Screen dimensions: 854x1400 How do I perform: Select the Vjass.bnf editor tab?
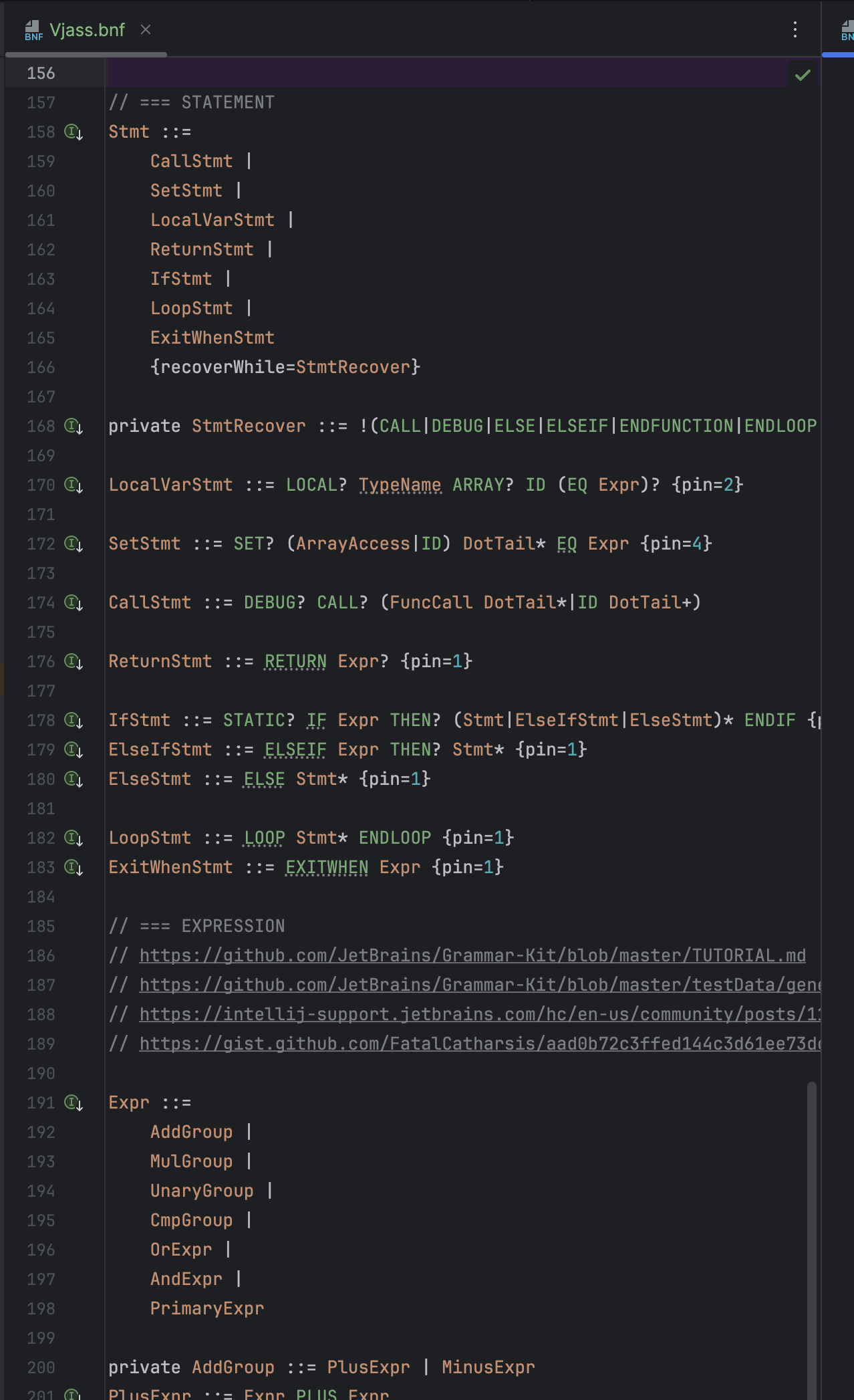point(87,30)
